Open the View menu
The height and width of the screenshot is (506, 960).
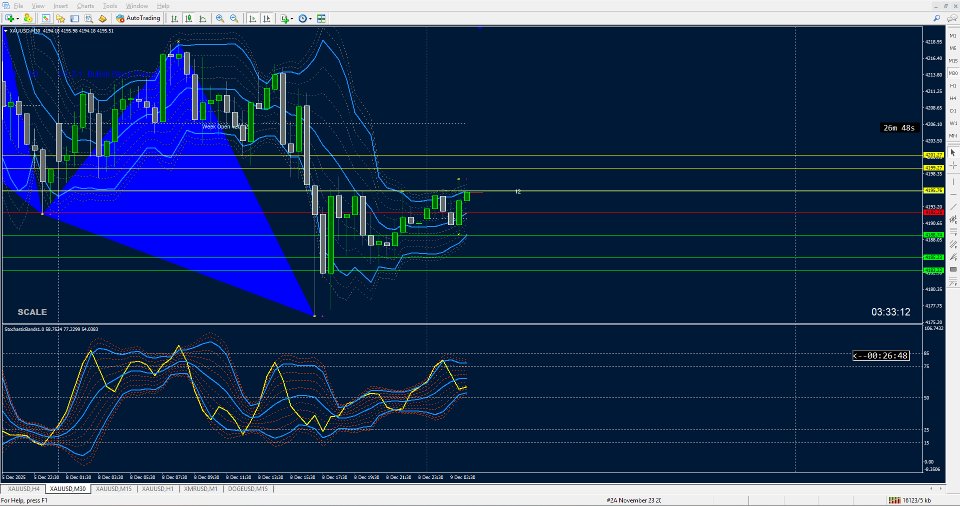coord(38,6)
